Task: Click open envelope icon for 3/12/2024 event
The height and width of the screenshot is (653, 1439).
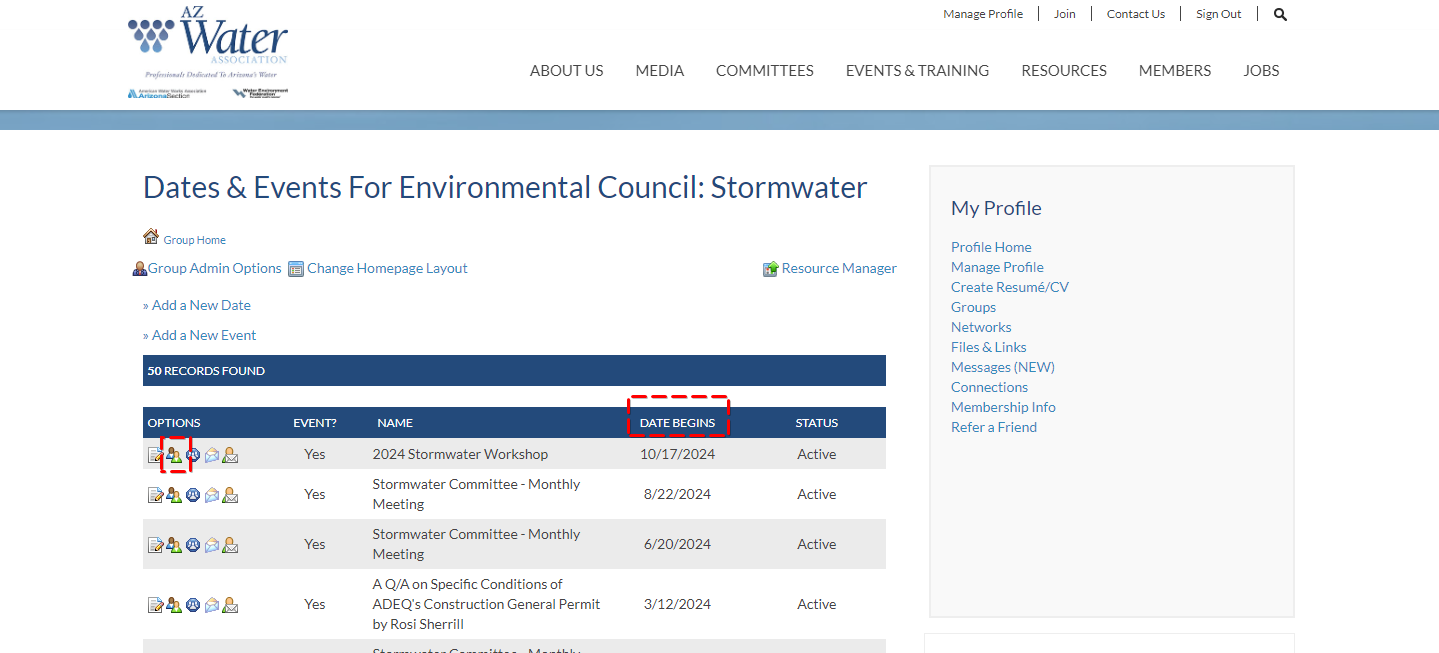Action: (212, 605)
